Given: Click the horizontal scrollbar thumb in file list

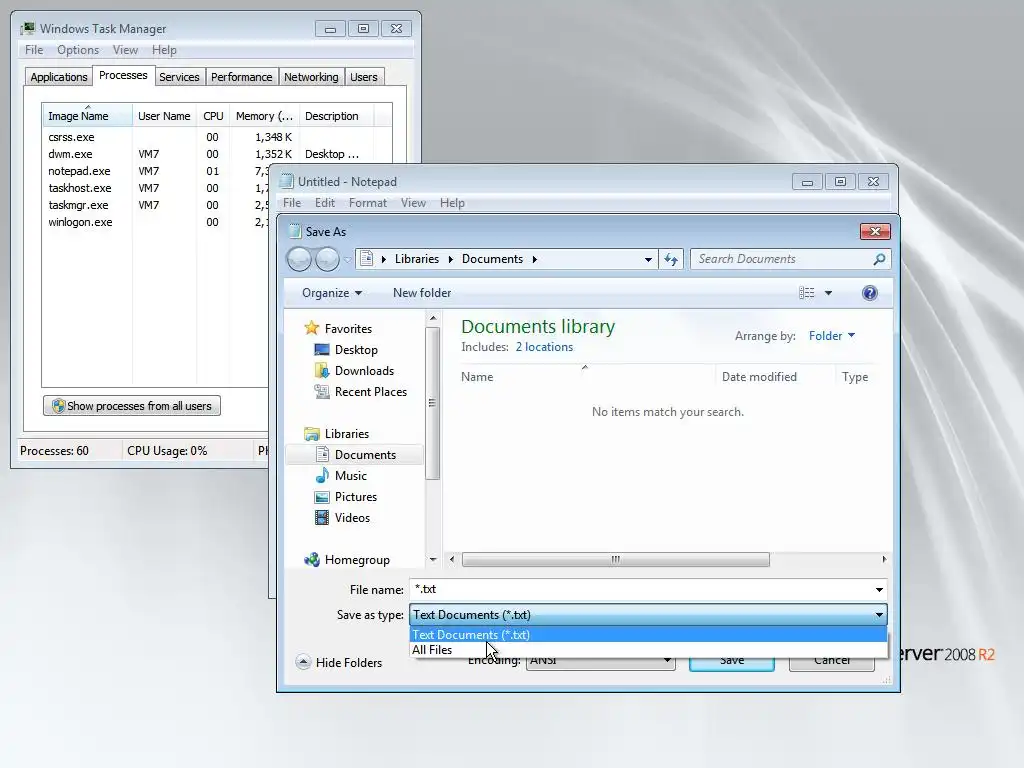Looking at the screenshot, I should 615,560.
